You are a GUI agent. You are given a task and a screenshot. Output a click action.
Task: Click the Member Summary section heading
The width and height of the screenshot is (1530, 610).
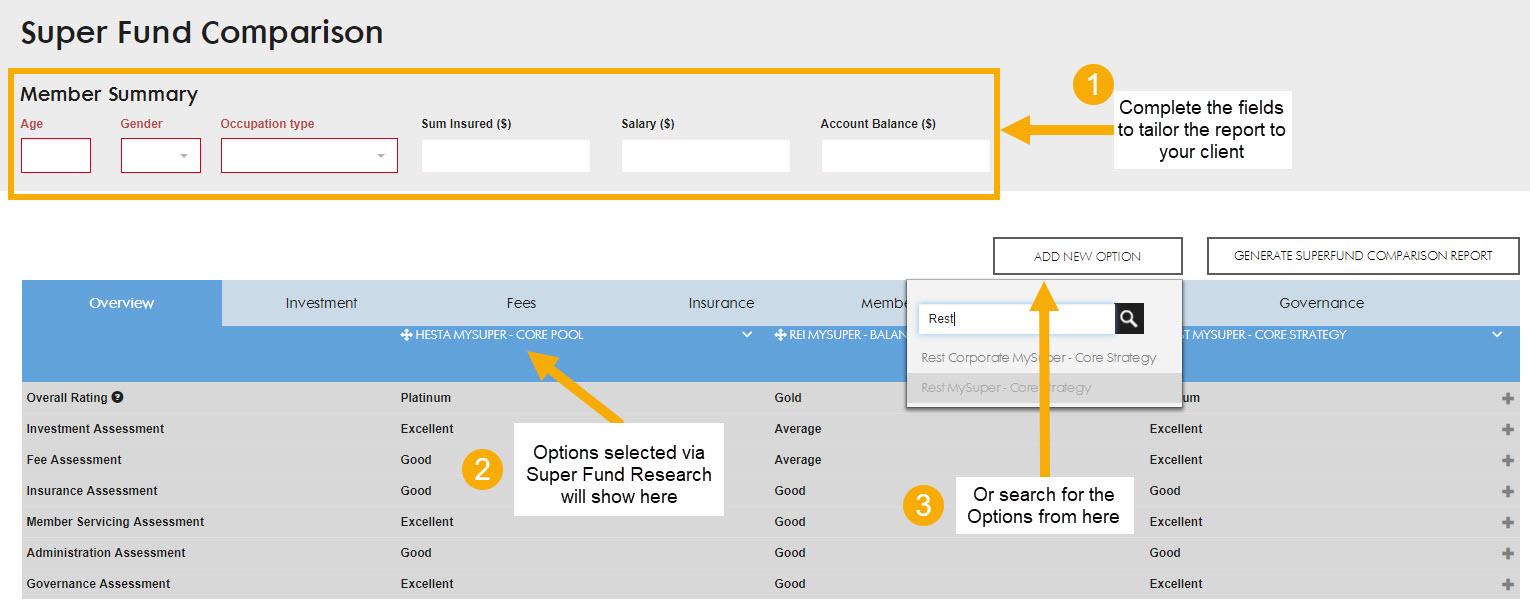pos(109,94)
